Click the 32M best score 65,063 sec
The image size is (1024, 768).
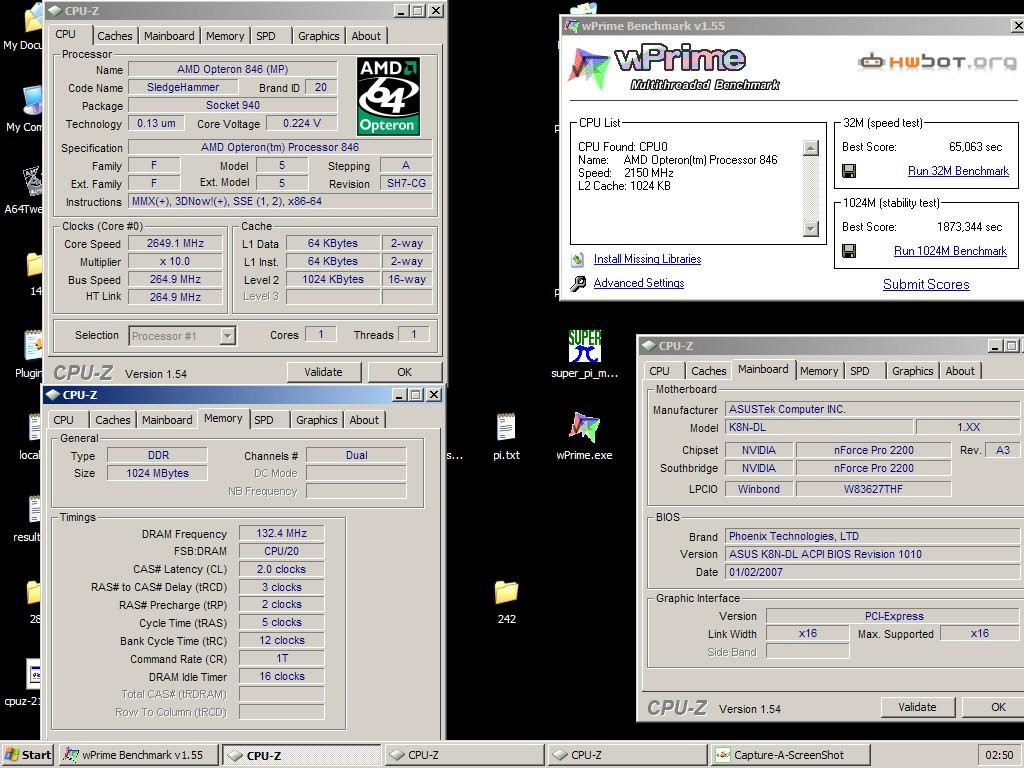tap(975, 147)
